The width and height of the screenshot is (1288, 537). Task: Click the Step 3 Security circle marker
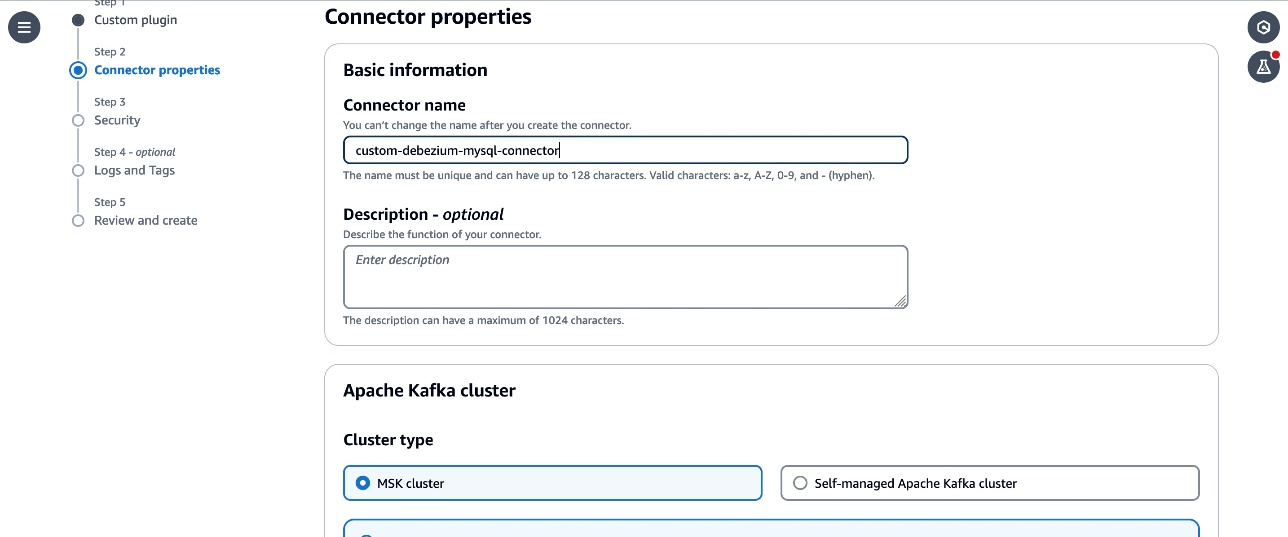[x=78, y=120]
